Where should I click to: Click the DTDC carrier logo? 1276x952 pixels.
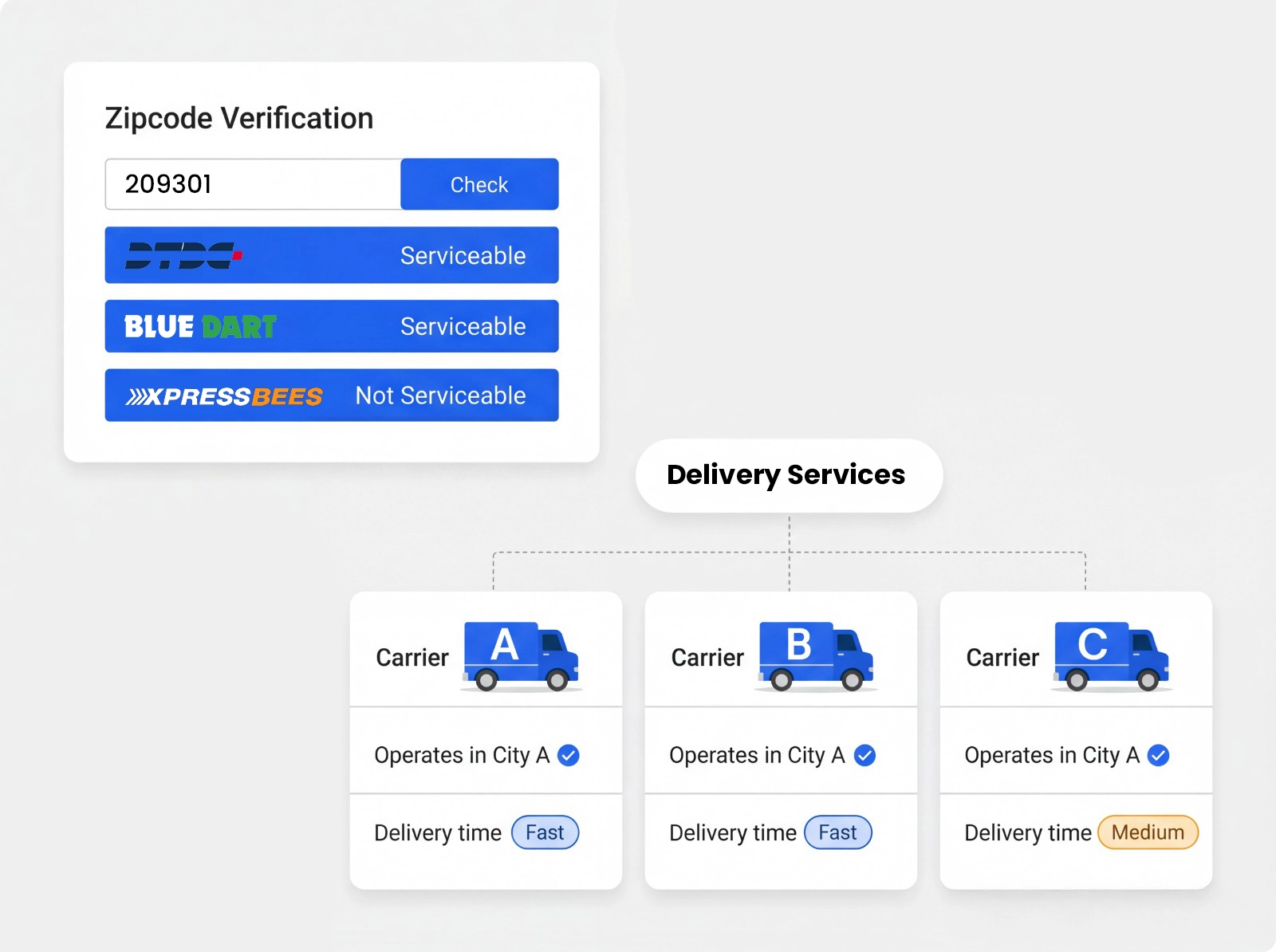(183, 255)
